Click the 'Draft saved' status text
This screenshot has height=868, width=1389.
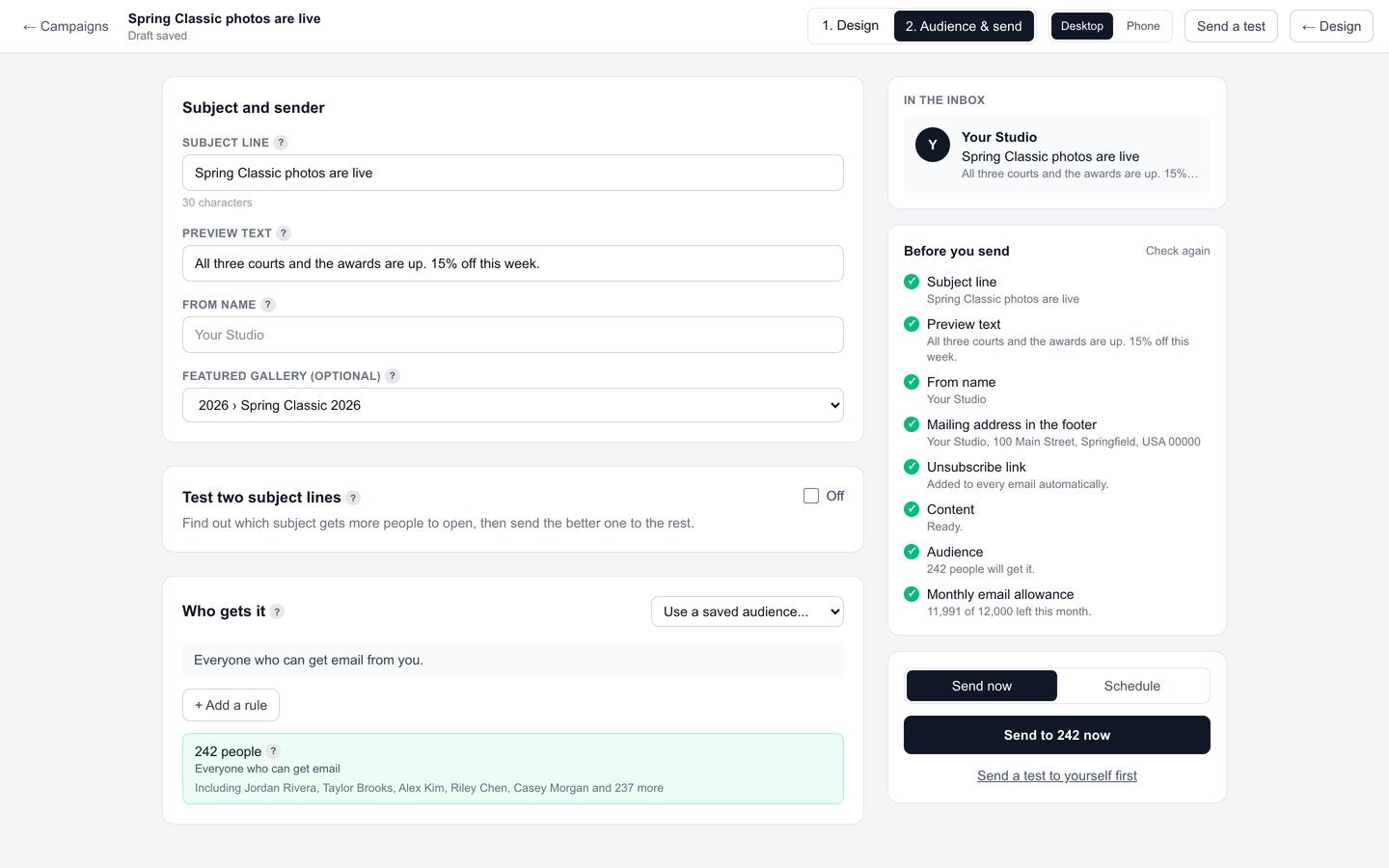(157, 36)
